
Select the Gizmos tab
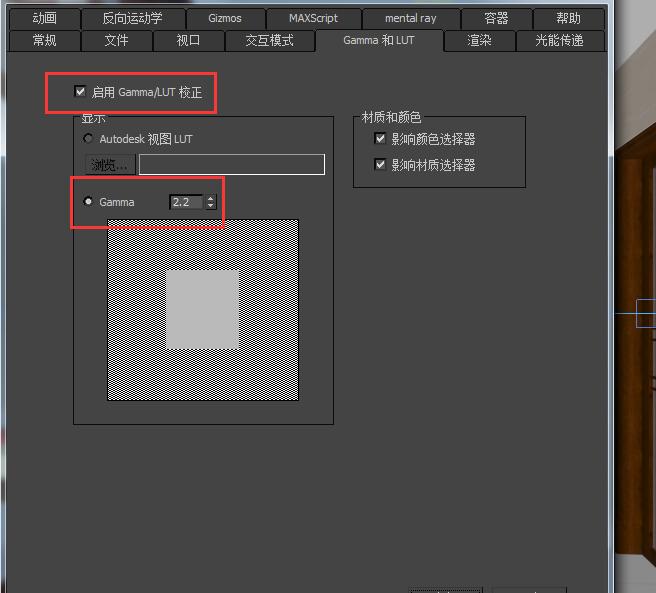click(x=225, y=18)
